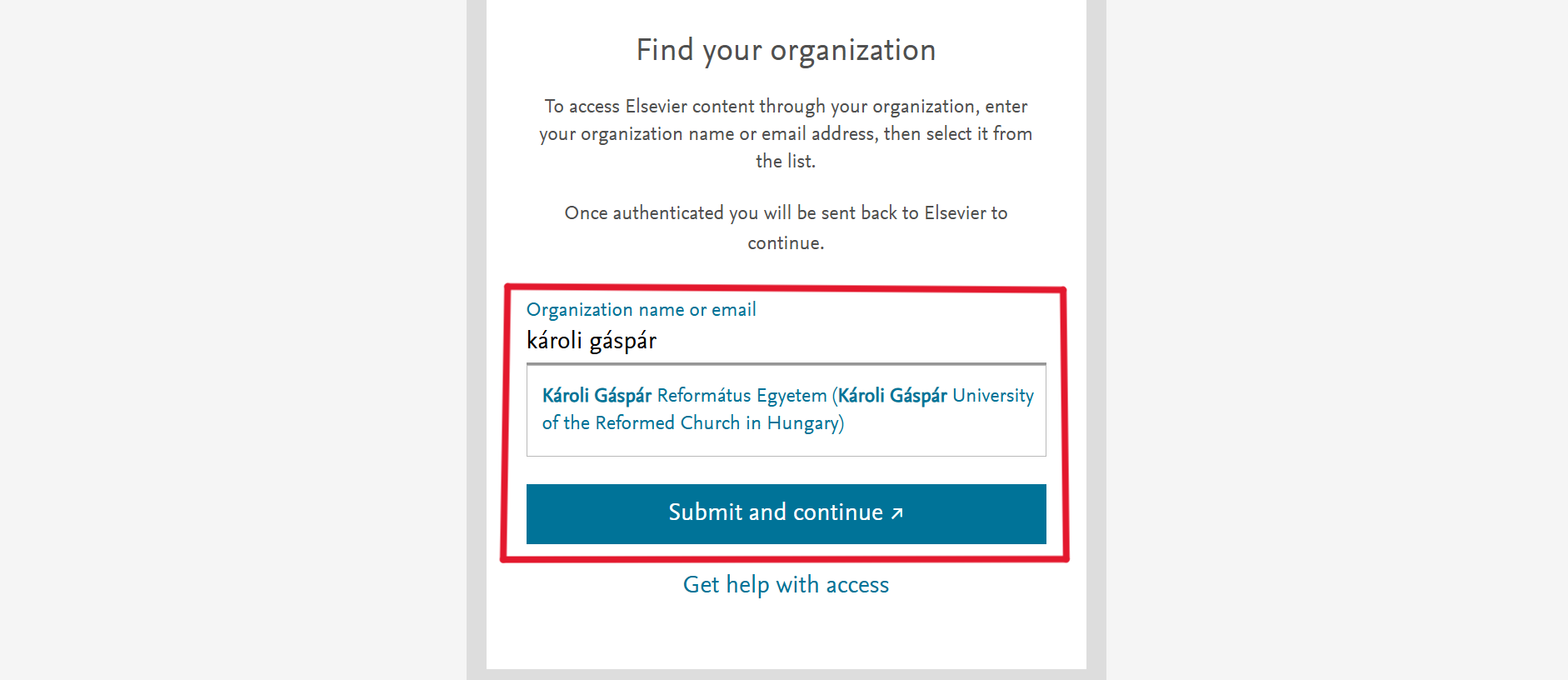Viewport: 1568px width, 680px height.
Task: Focus the Organization name or email field
Action: click(786, 341)
